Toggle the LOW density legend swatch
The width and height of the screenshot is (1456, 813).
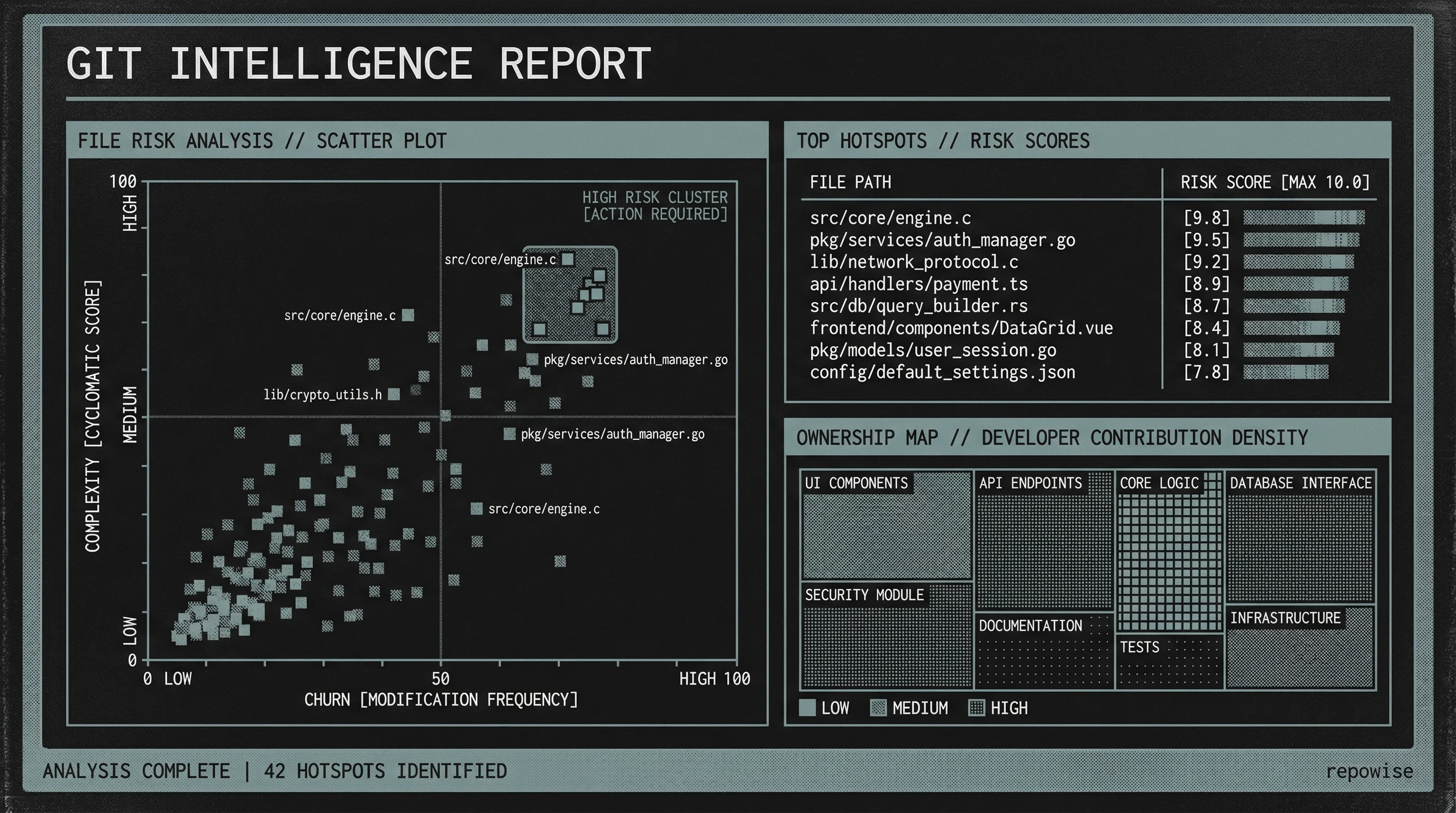807,708
